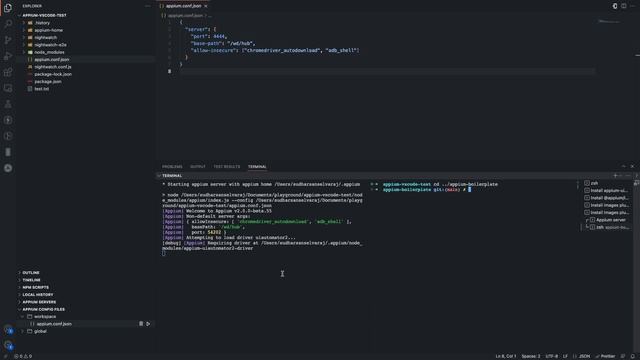The width and height of the screenshot is (640, 360).
Task: Open package-lock.json in the Explorer
Action: [86, 74]
